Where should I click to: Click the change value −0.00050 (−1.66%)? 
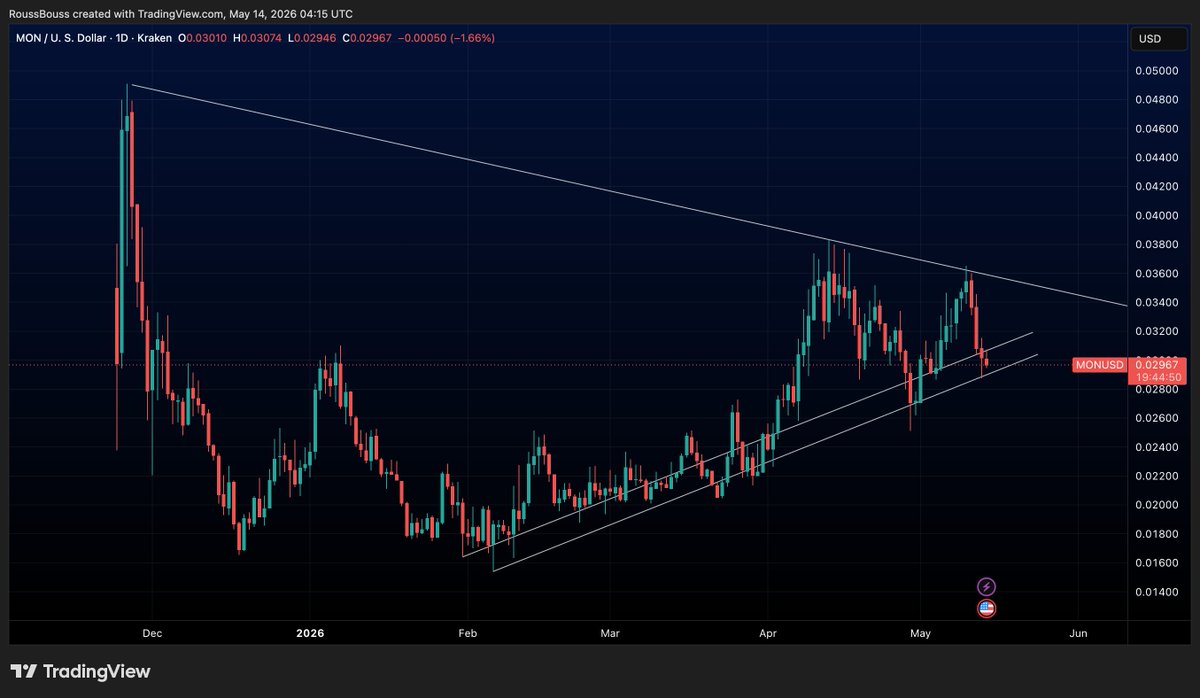(x=445, y=38)
